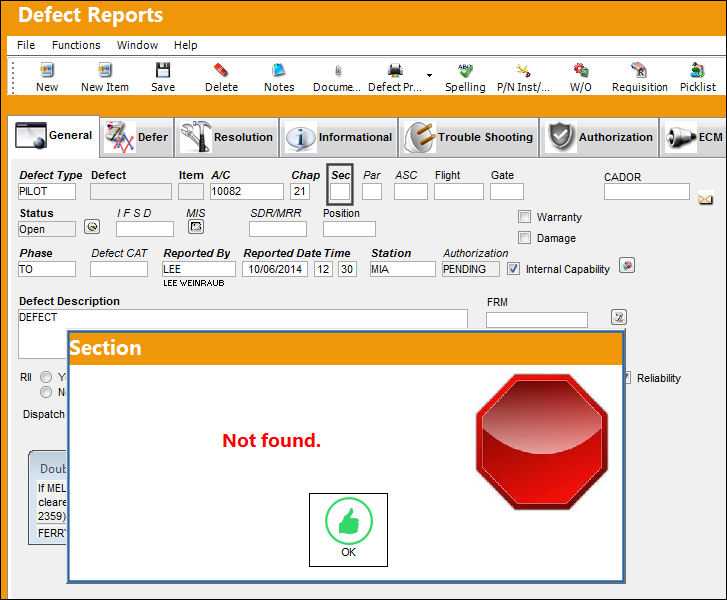
Task: Open the Documents paperclip icon
Action: click(338, 71)
